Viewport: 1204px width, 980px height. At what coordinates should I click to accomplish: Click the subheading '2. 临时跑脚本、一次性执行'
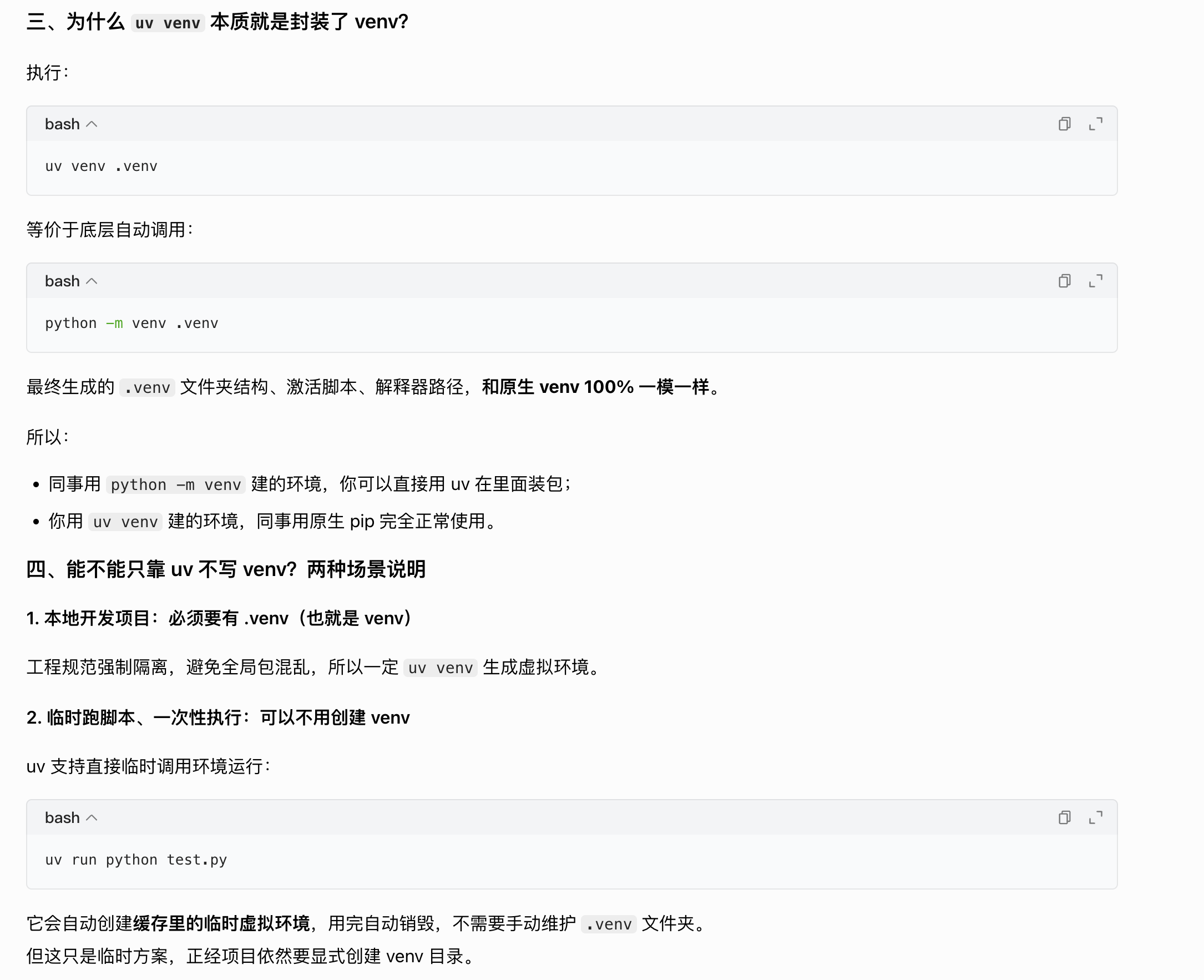click(218, 718)
